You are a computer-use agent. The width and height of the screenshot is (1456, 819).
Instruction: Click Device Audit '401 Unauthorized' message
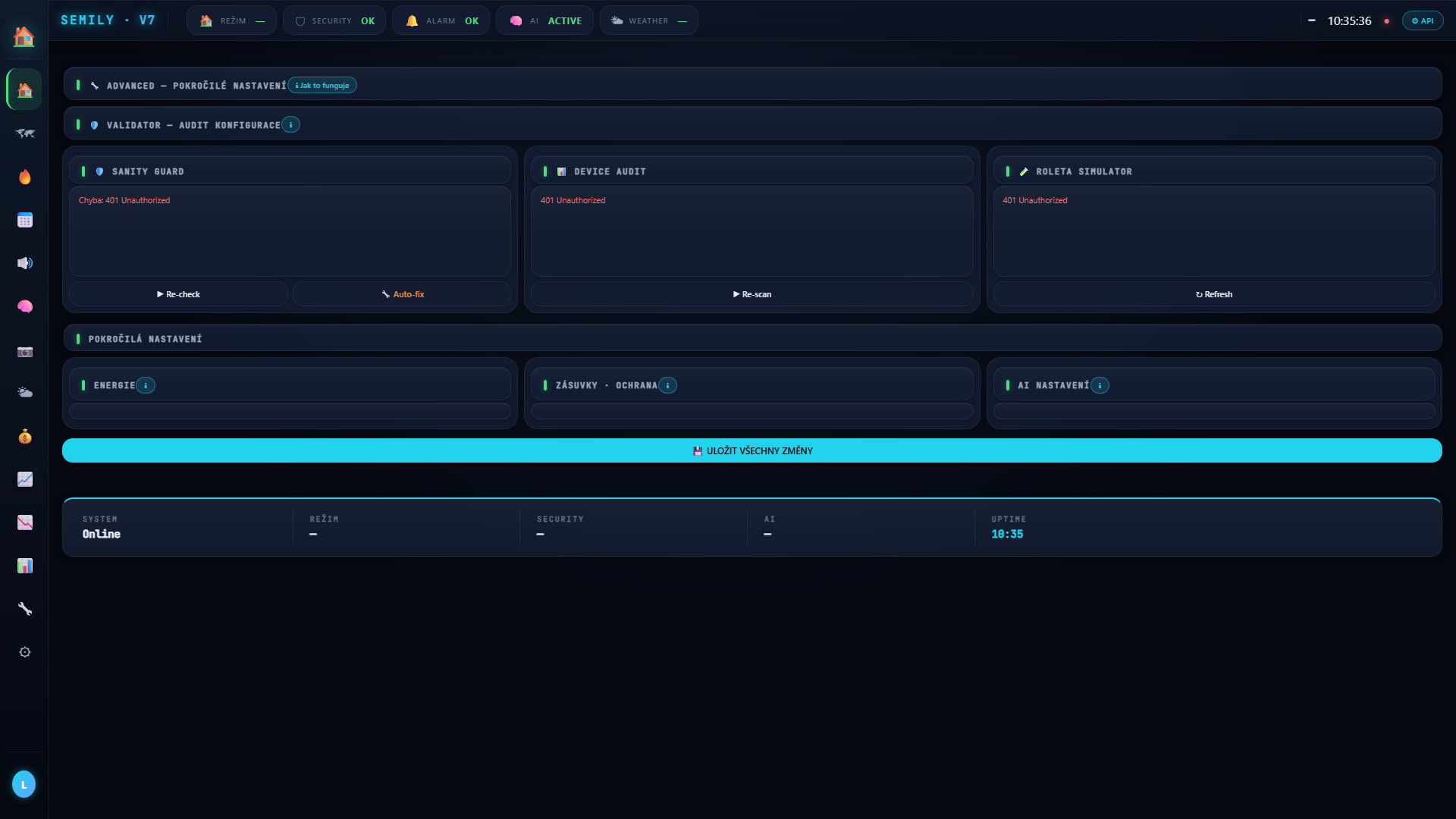(573, 200)
